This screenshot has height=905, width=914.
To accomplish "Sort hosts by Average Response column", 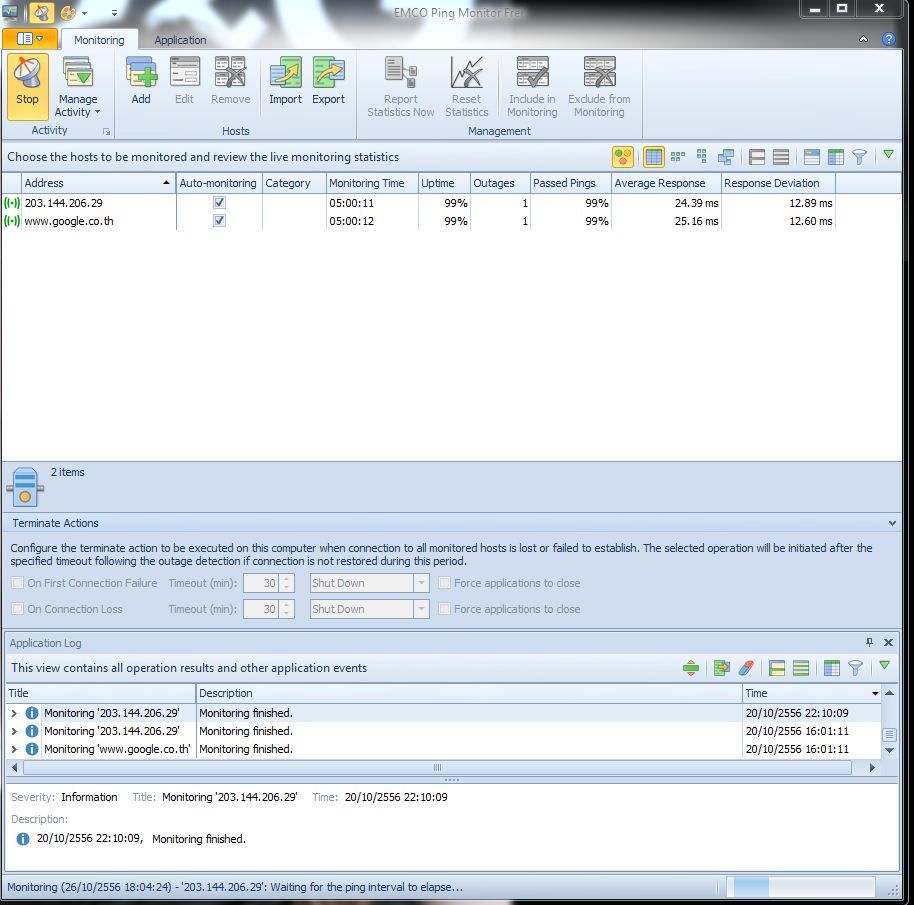I will [x=659, y=183].
